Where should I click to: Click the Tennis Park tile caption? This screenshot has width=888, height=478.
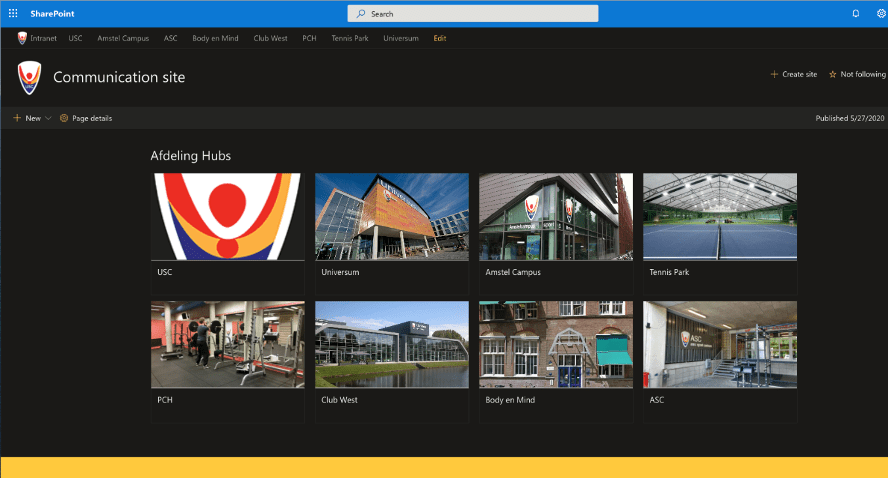[x=669, y=272]
